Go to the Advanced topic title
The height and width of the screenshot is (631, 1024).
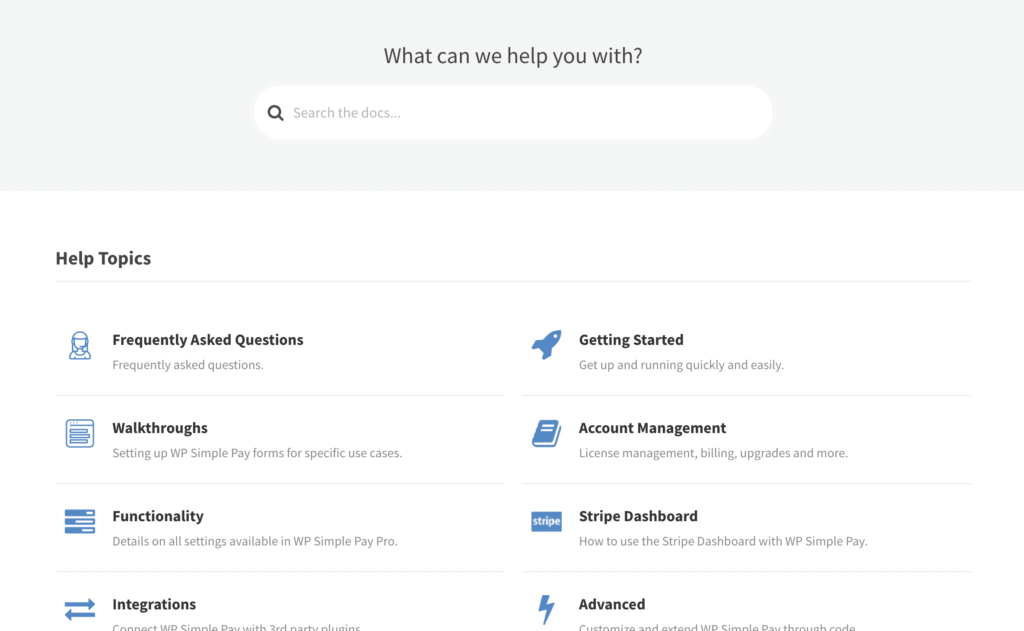click(612, 604)
